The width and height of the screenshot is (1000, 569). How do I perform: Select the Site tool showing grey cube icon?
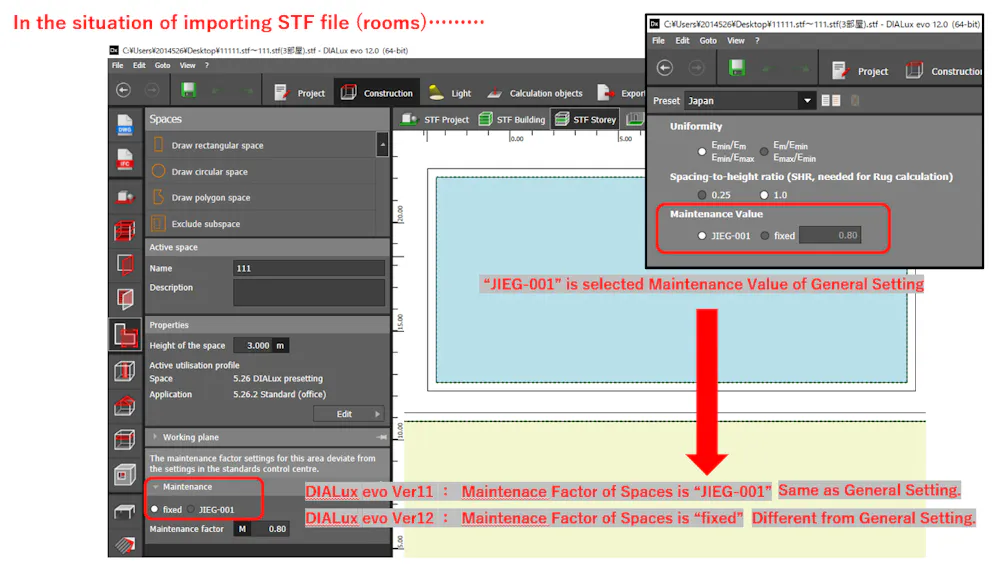click(124, 196)
